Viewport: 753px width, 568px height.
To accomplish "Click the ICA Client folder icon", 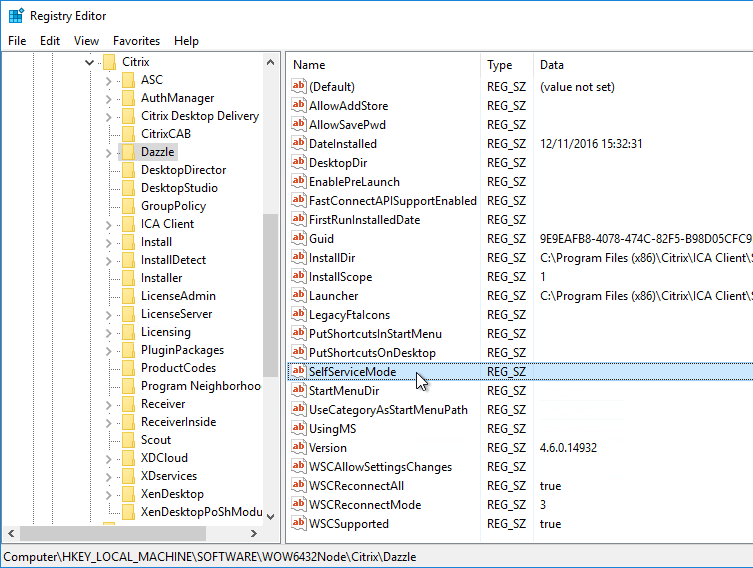I will 128,224.
